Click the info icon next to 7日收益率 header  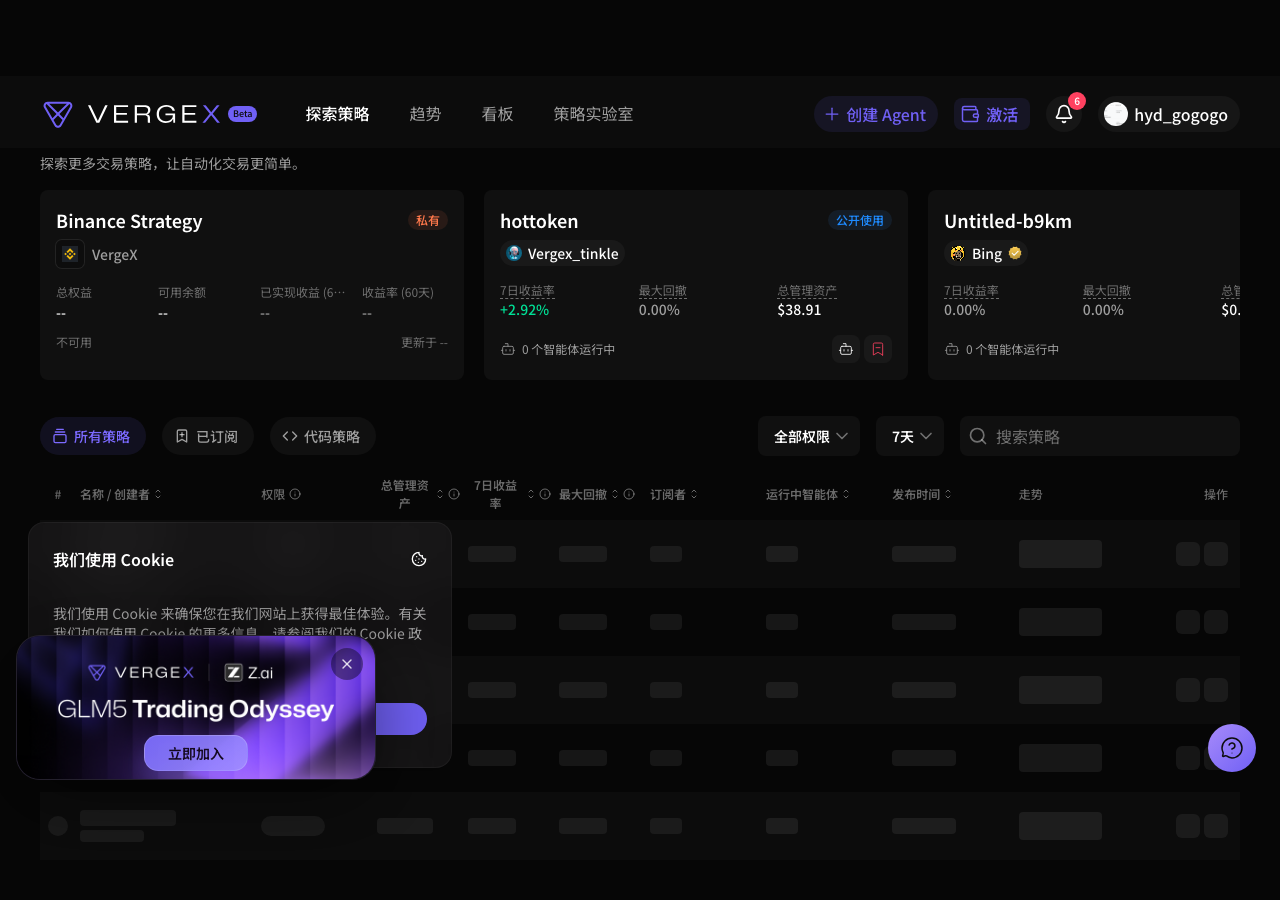tap(545, 494)
